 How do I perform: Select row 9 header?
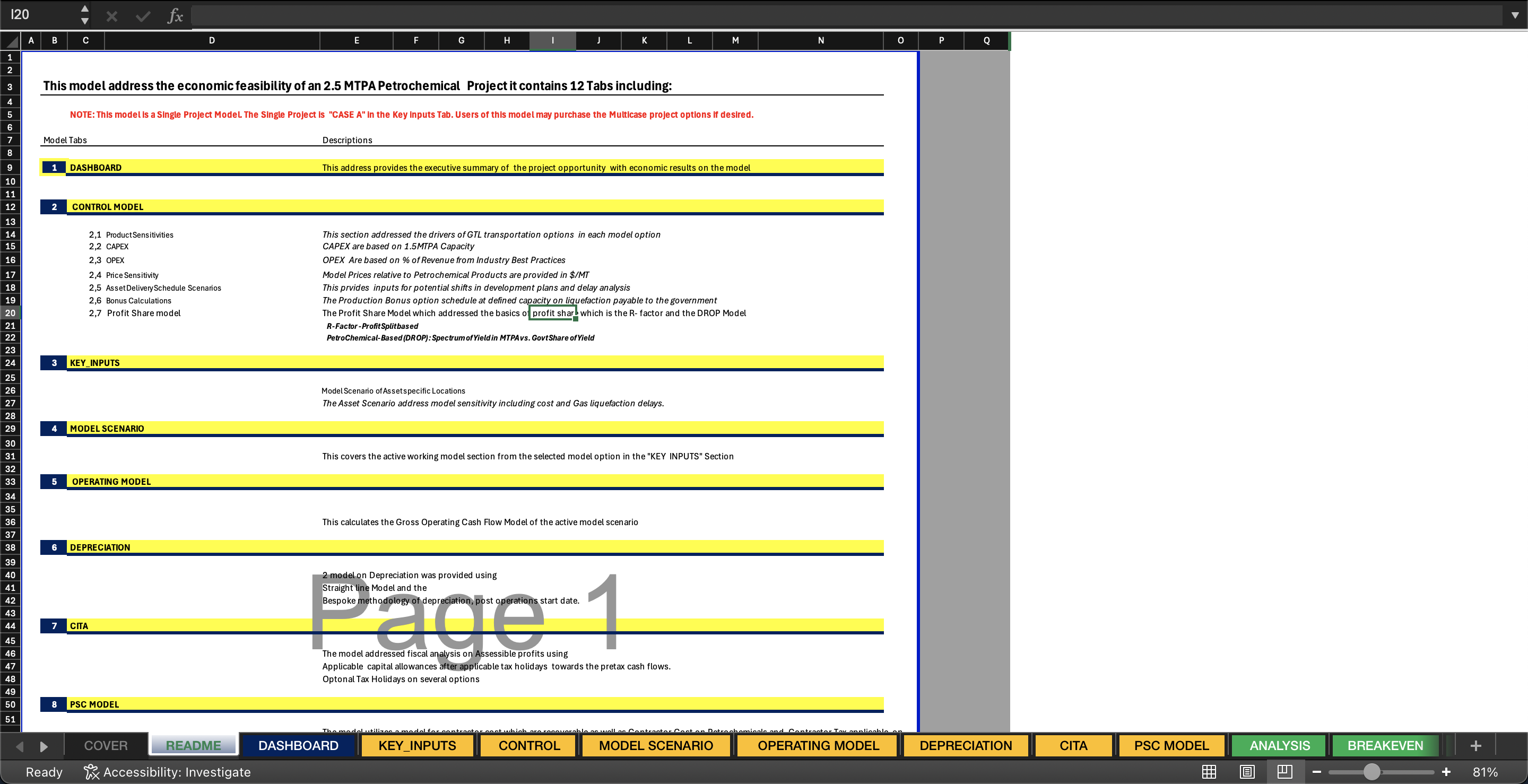pyautogui.click(x=10, y=168)
